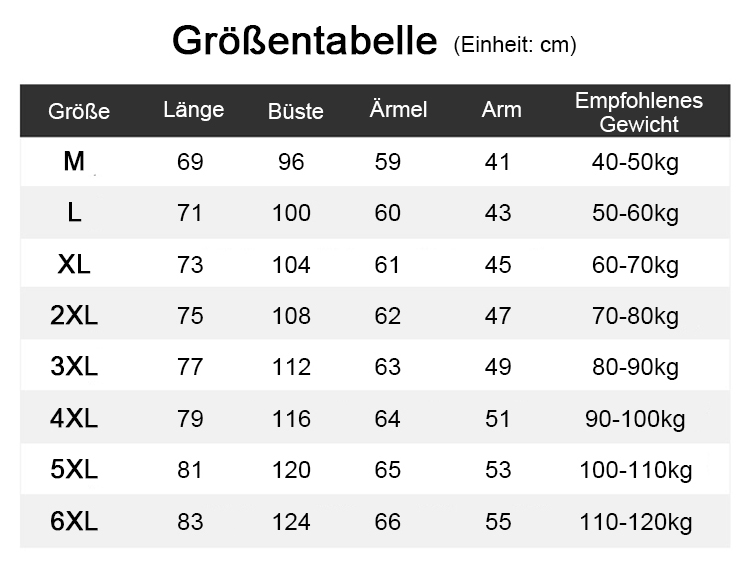The width and height of the screenshot is (750, 561).
Task: Select the Ärmel column header
Action: tap(398, 109)
